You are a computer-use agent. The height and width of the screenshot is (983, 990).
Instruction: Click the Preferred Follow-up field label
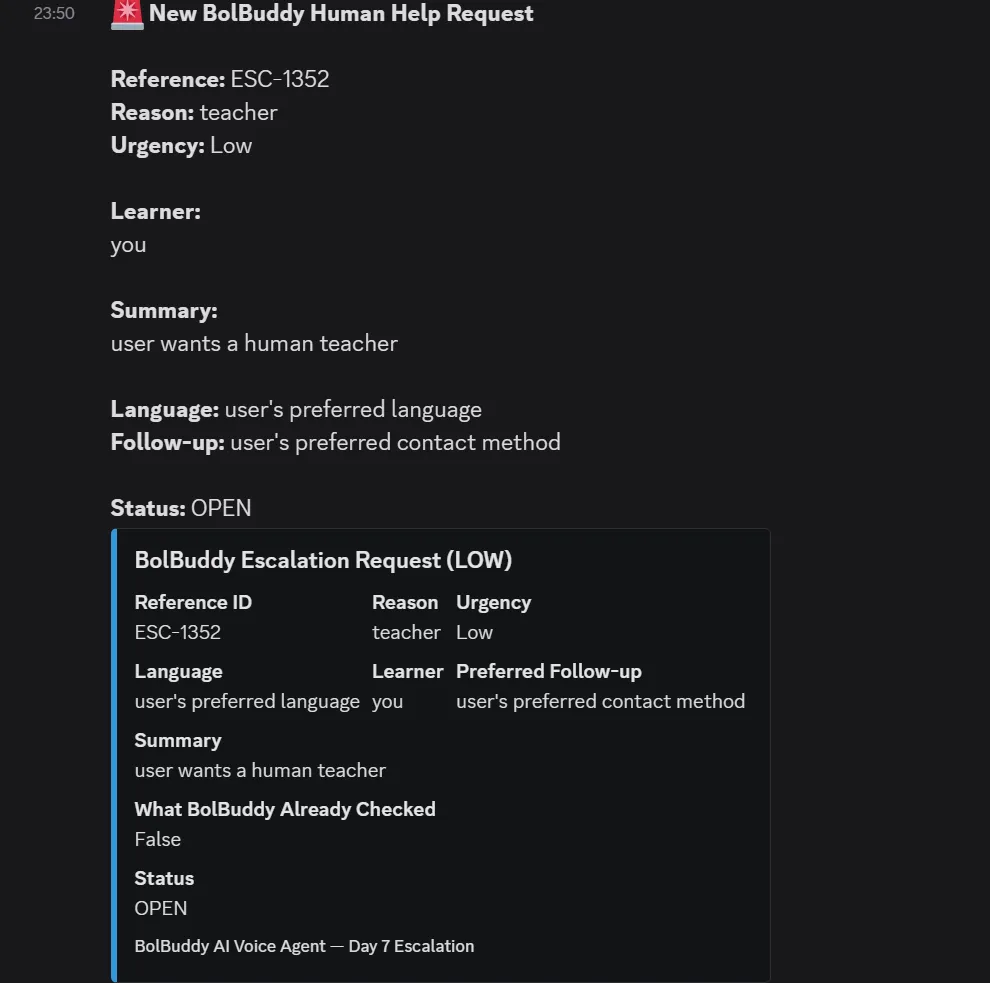(549, 671)
